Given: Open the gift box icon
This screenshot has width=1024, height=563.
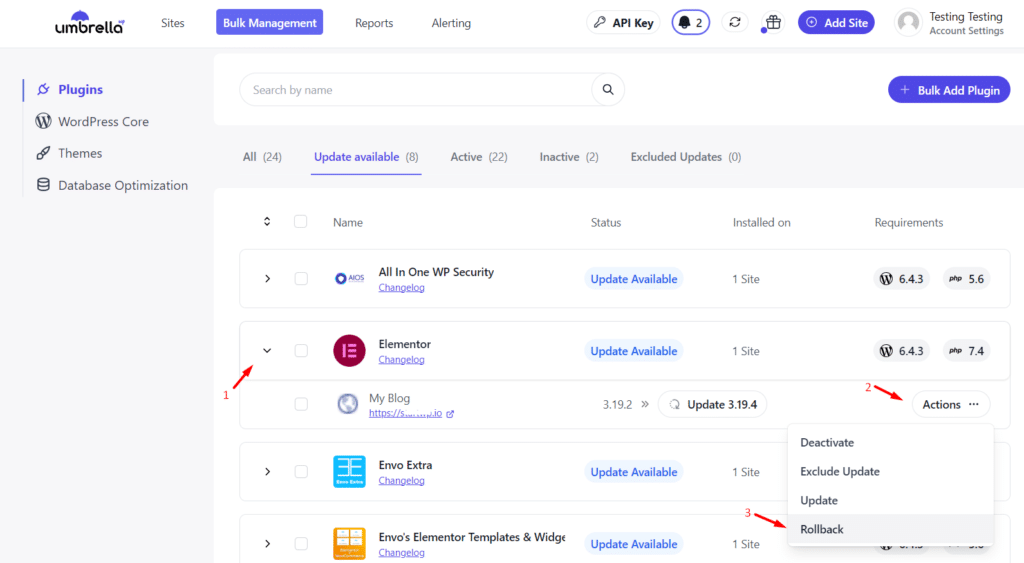Looking at the screenshot, I should [773, 22].
